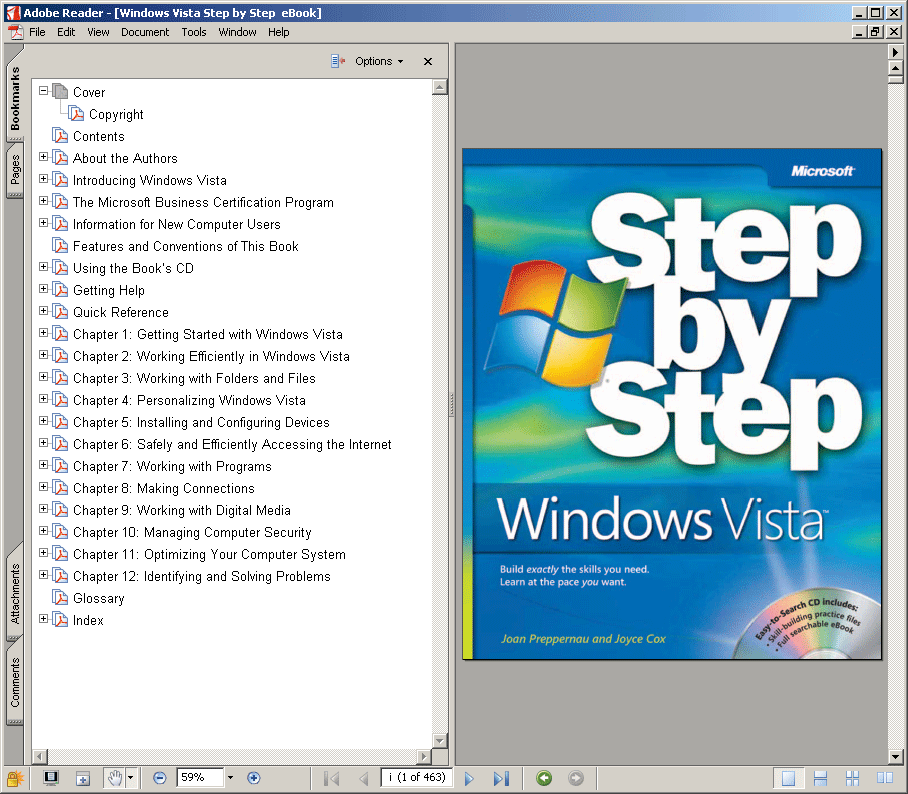Open the Edit menu
908x794 pixels.
pos(66,32)
